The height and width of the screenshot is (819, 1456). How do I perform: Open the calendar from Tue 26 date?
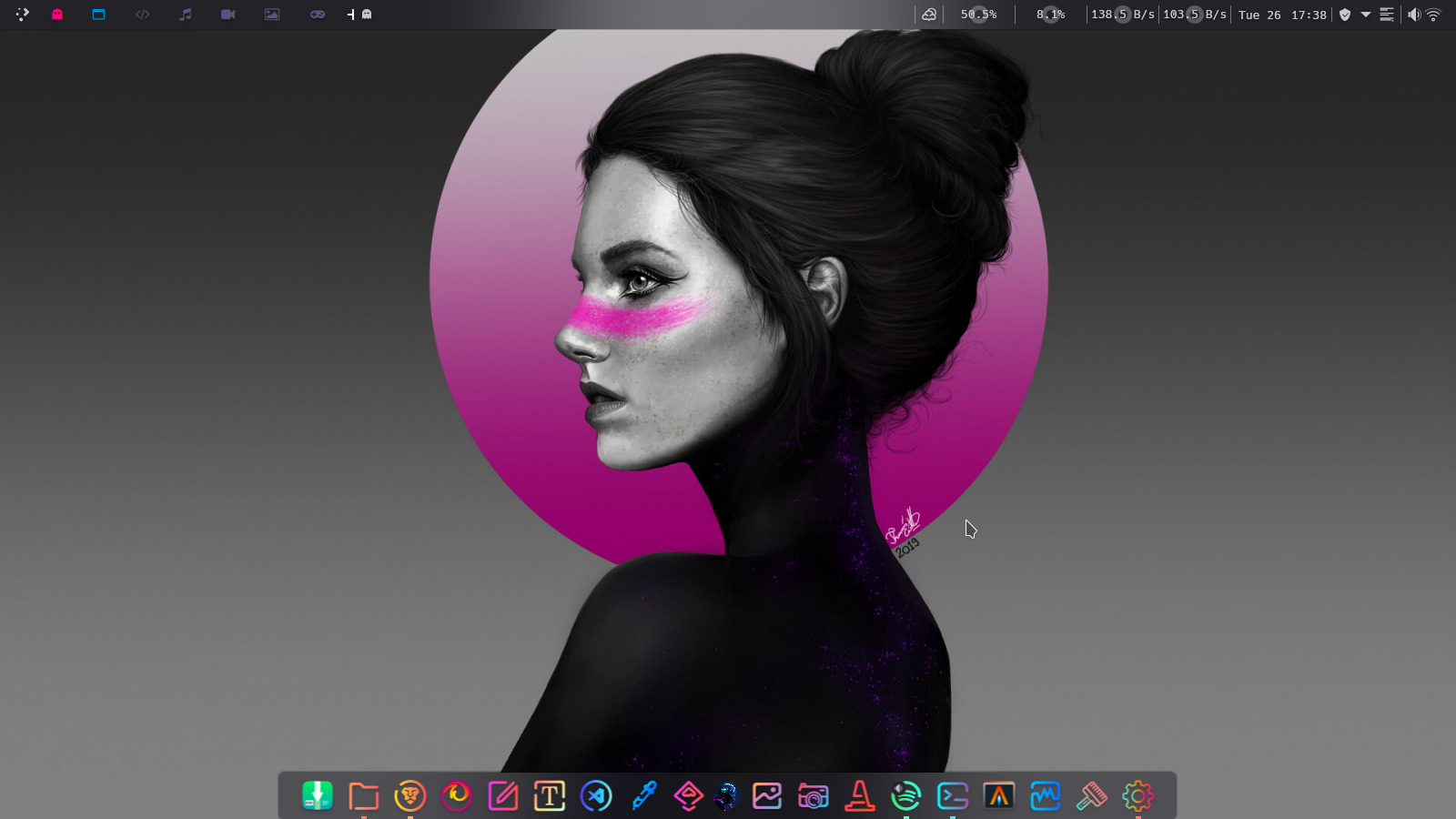1259,15
